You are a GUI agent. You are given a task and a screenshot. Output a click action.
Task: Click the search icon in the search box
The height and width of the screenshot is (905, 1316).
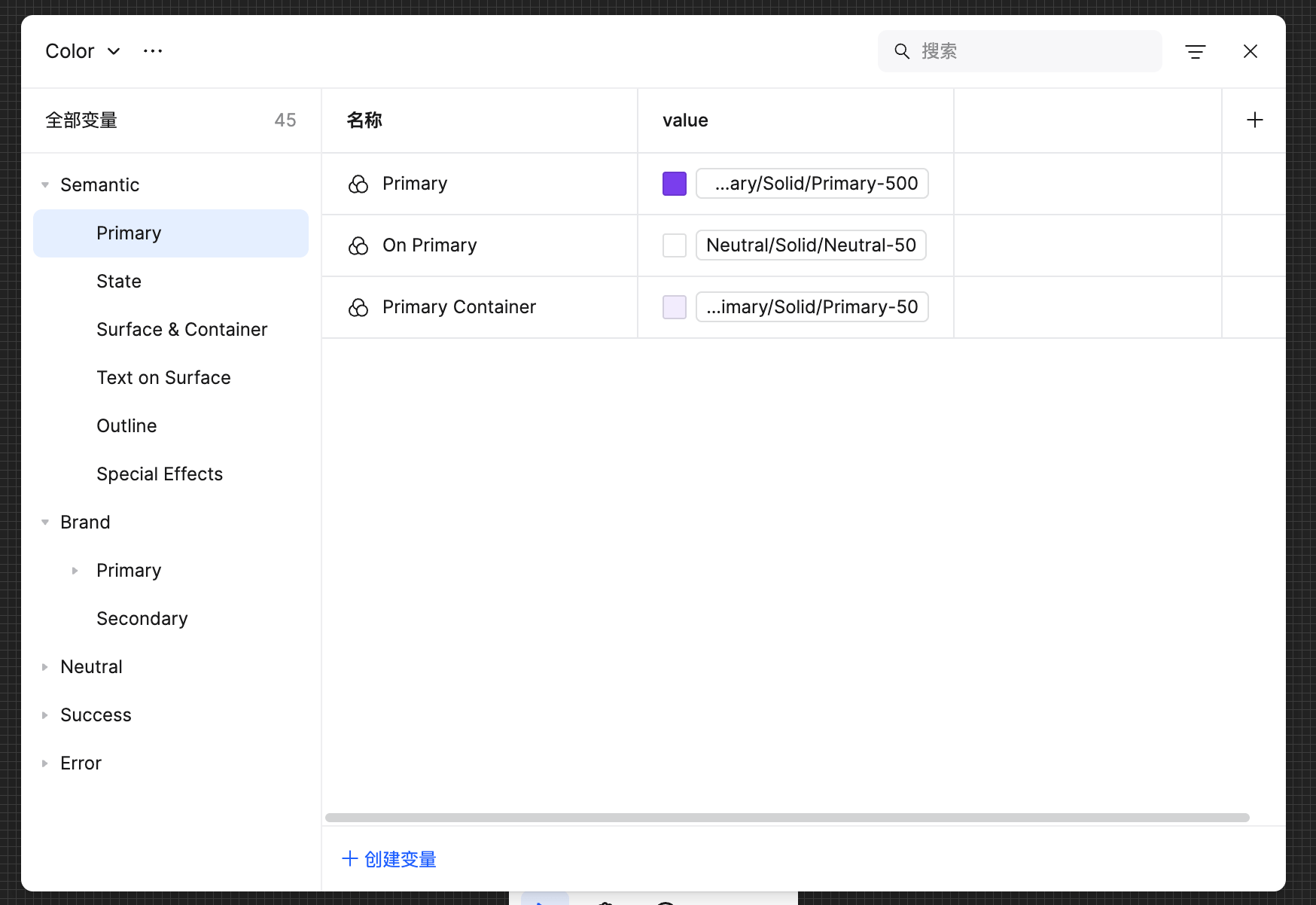click(x=902, y=50)
